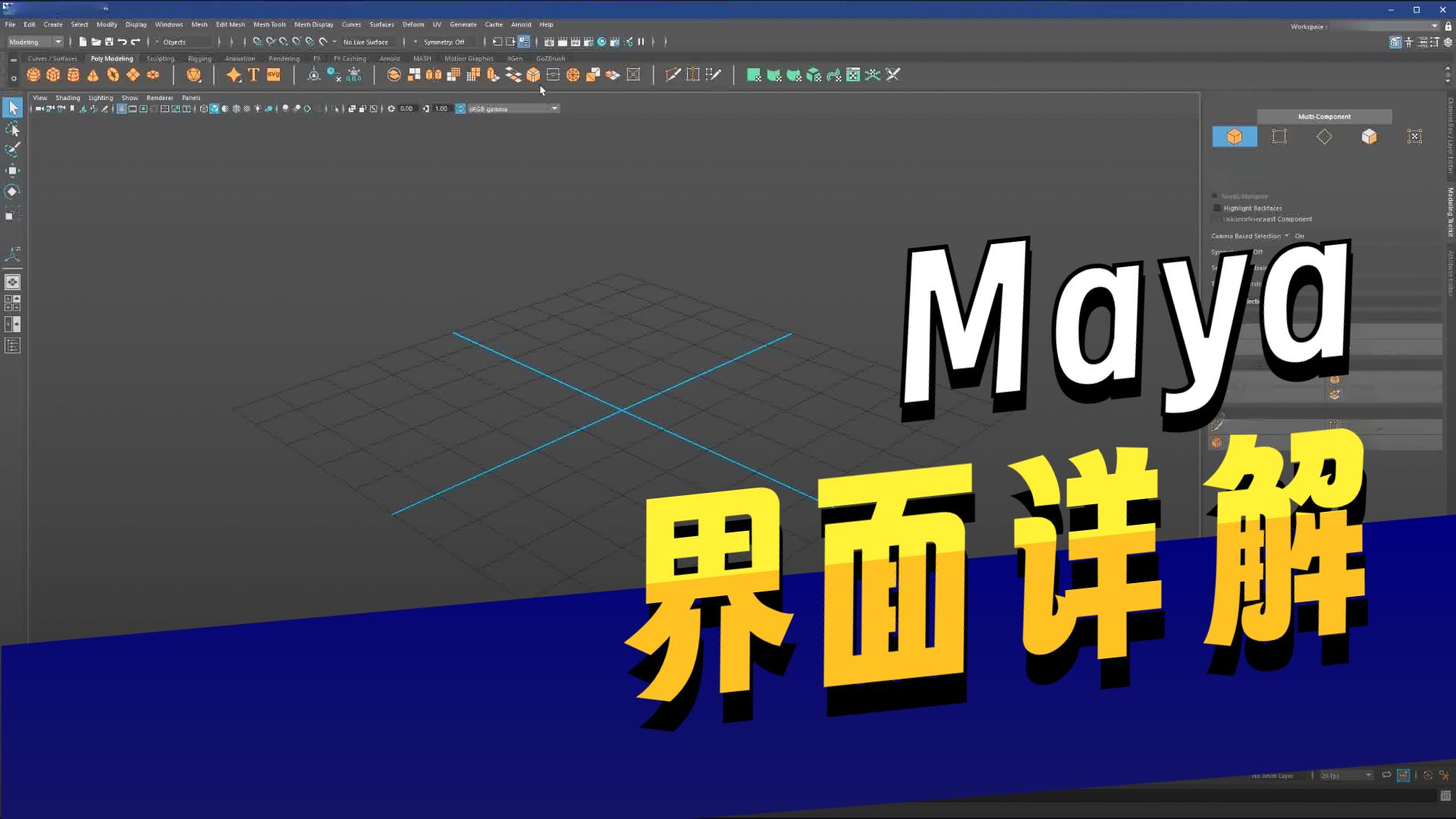Click the SVG import shelf icon
Screen dimensions: 1456x819
click(x=274, y=74)
